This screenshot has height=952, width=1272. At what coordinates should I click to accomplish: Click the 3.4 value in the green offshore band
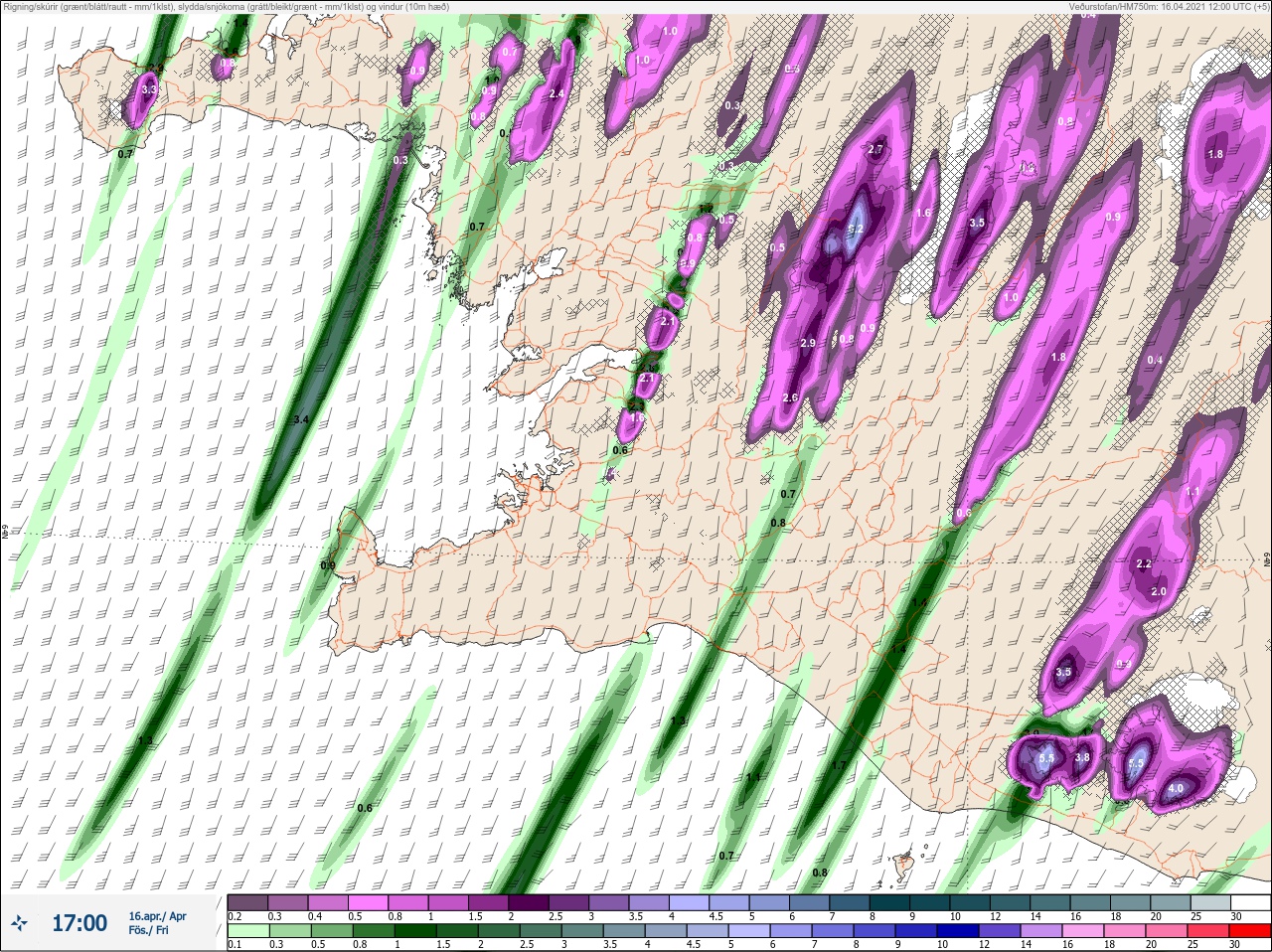click(x=302, y=419)
